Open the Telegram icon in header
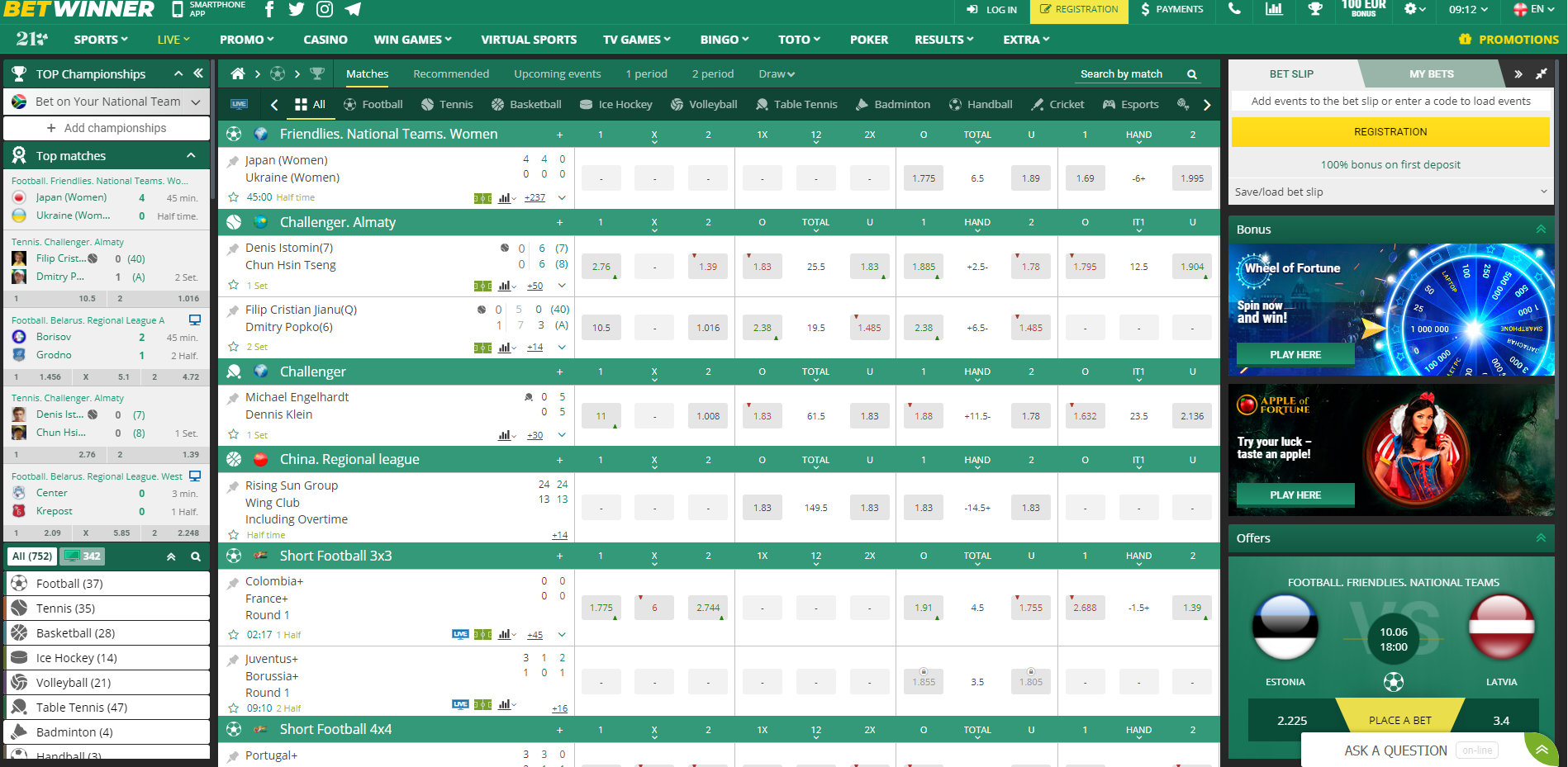1568x767 pixels. pyautogui.click(x=353, y=9)
